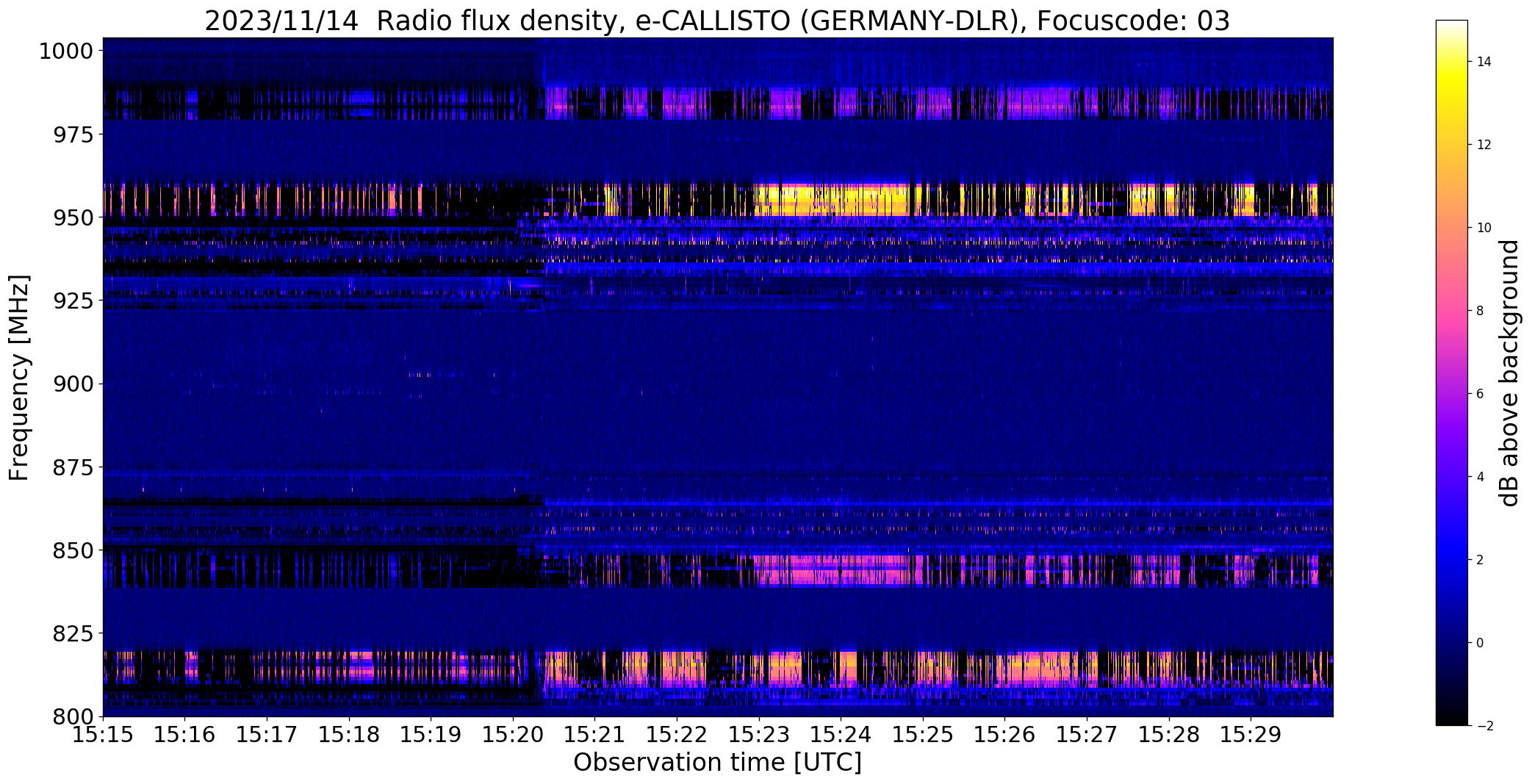Click the 975 frequency tick label
Screen dimensions: 1532x784
[73, 135]
